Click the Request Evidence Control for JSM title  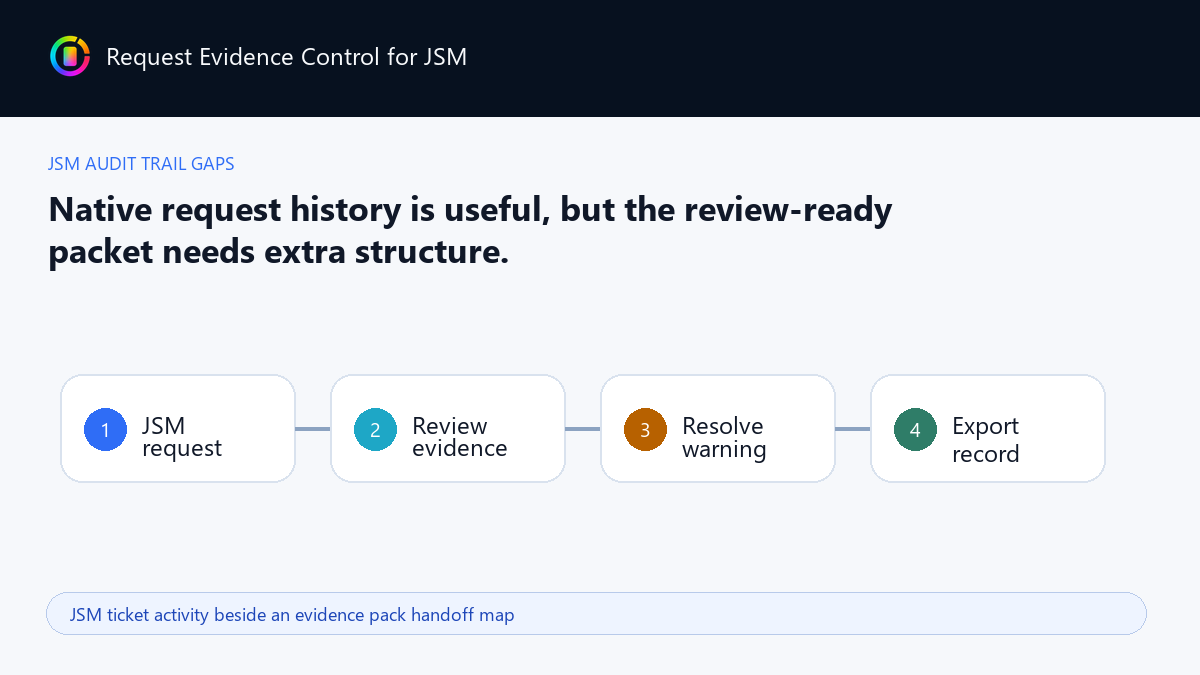coord(286,57)
